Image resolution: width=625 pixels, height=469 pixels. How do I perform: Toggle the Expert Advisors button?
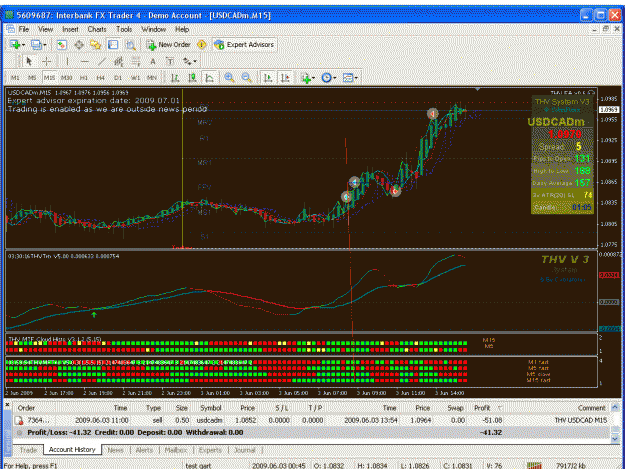(x=244, y=45)
